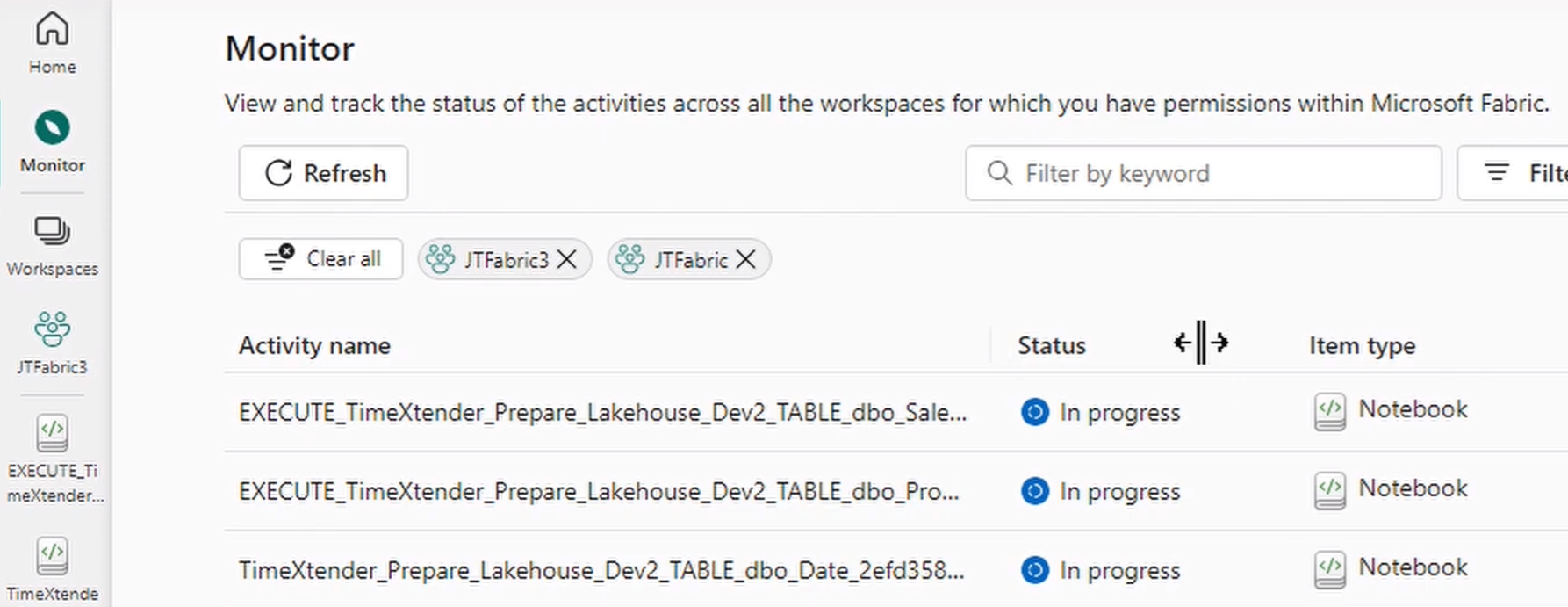Viewport: 1568px width, 607px height.
Task: Click the In progress icon of first row
Action: click(1035, 412)
